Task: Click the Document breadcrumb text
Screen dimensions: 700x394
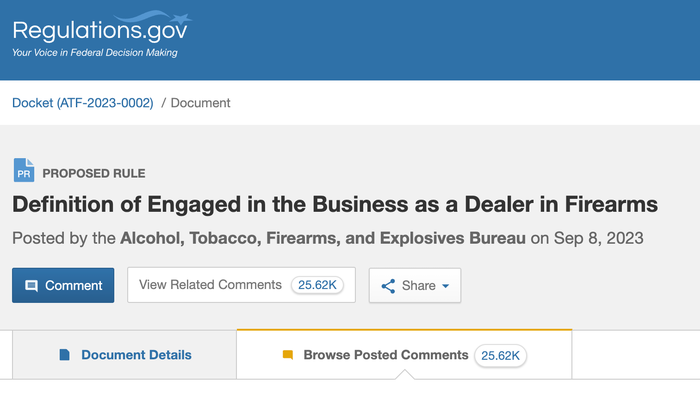Action: tap(200, 103)
